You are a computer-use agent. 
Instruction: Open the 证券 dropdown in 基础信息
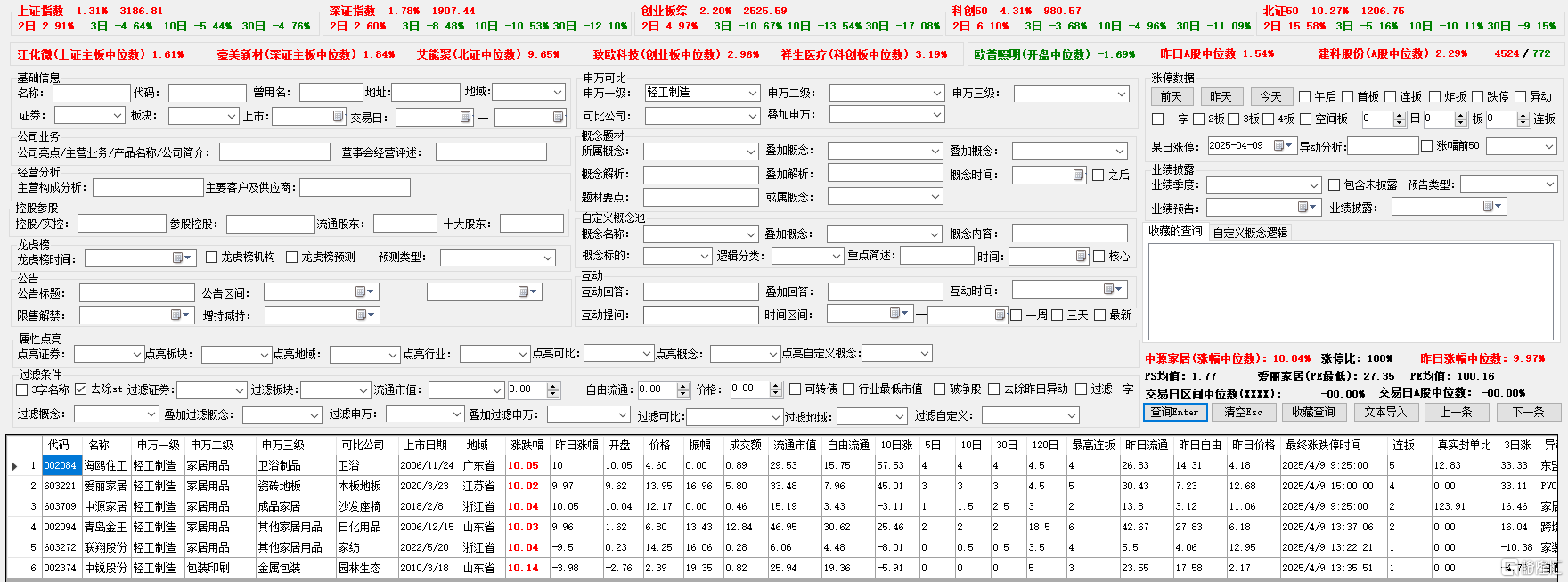pyautogui.click(x=118, y=116)
